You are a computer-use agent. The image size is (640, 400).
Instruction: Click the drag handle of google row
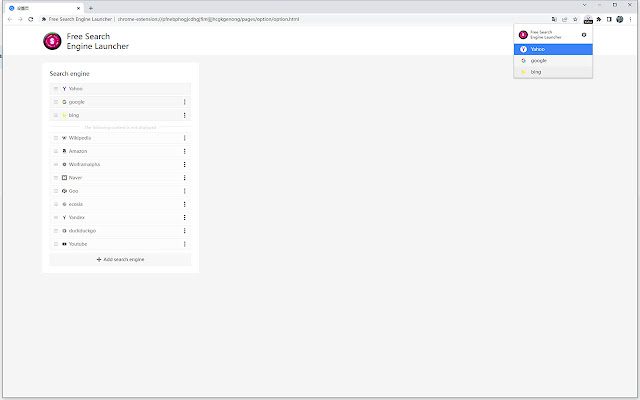tap(56, 102)
